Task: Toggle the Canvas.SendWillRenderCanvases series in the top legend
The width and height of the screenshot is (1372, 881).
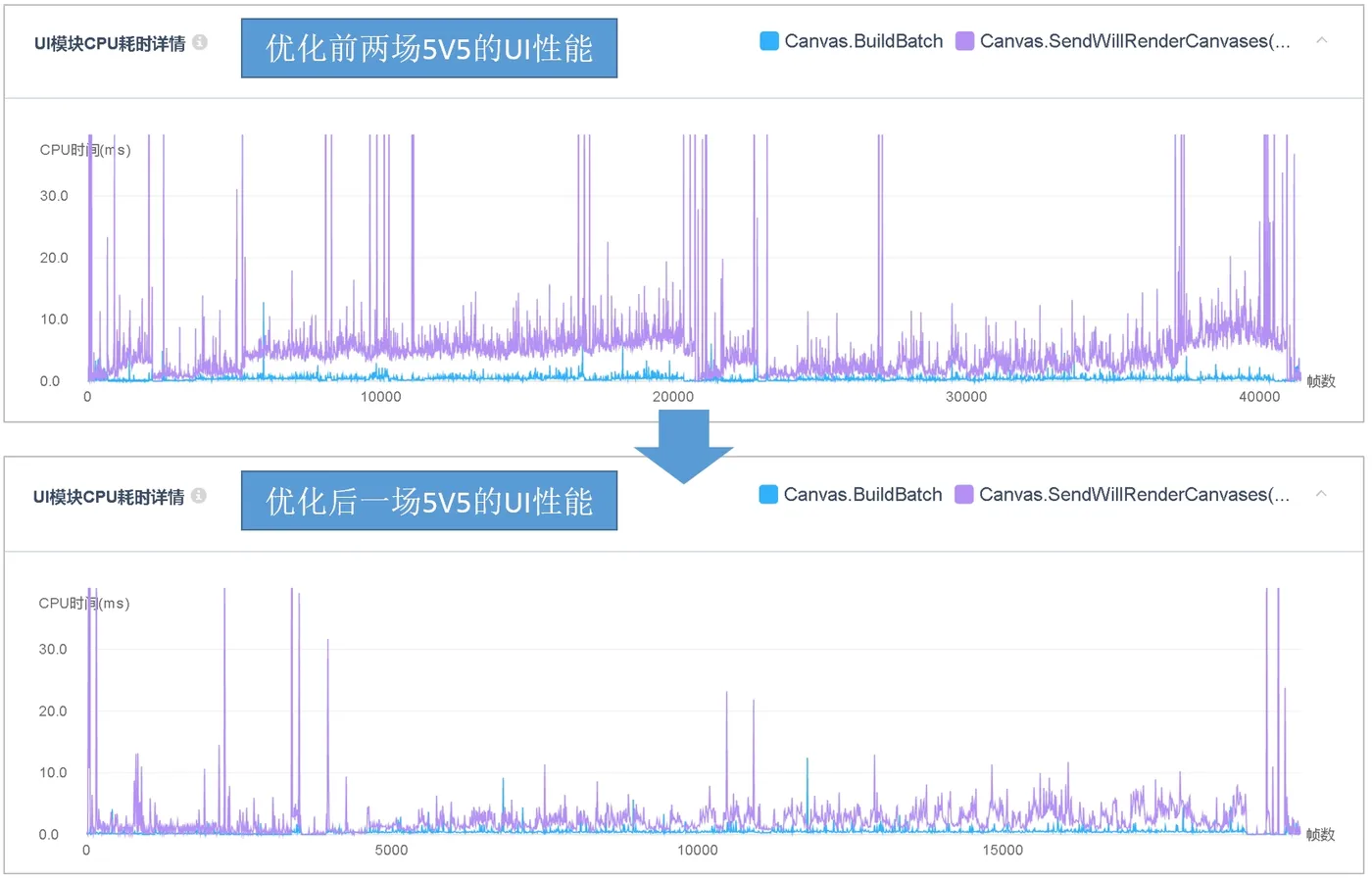Action: (x=1123, y=41)
